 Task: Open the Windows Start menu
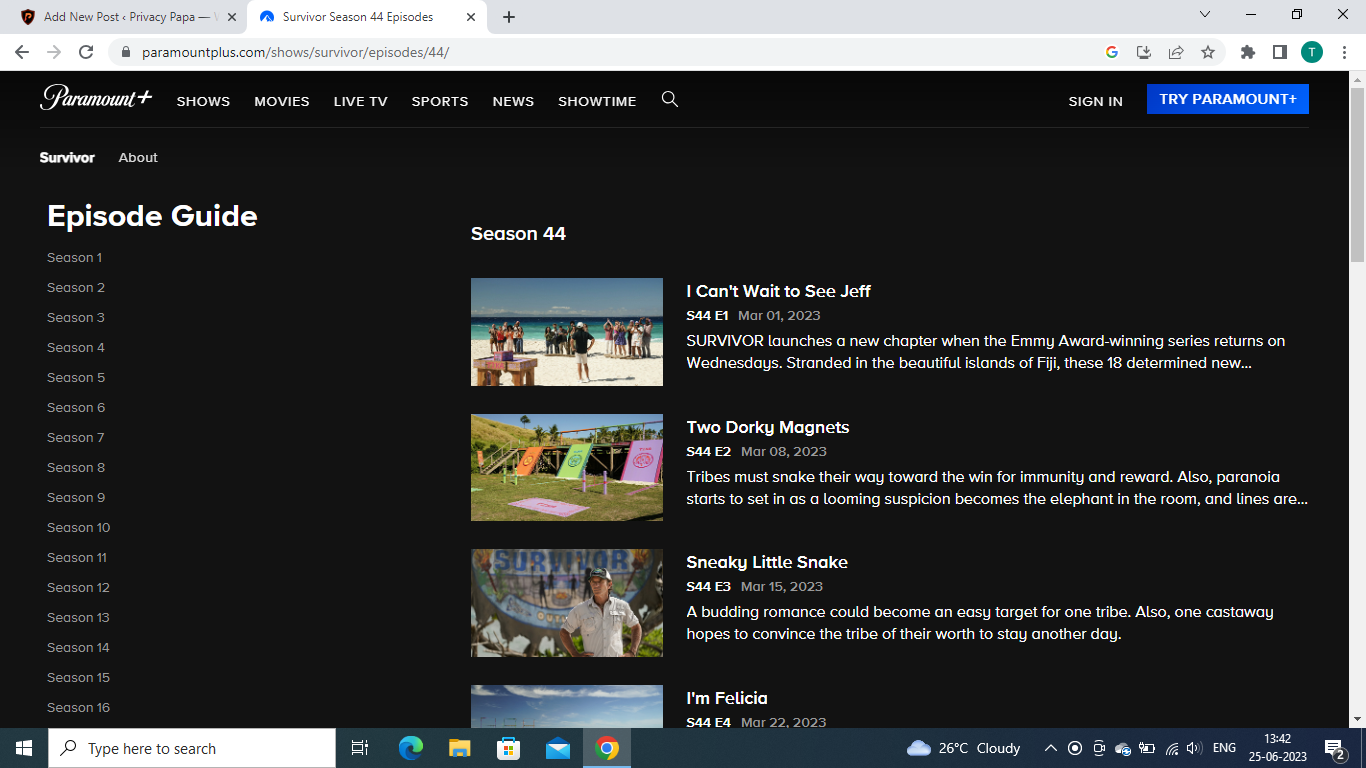24,748
